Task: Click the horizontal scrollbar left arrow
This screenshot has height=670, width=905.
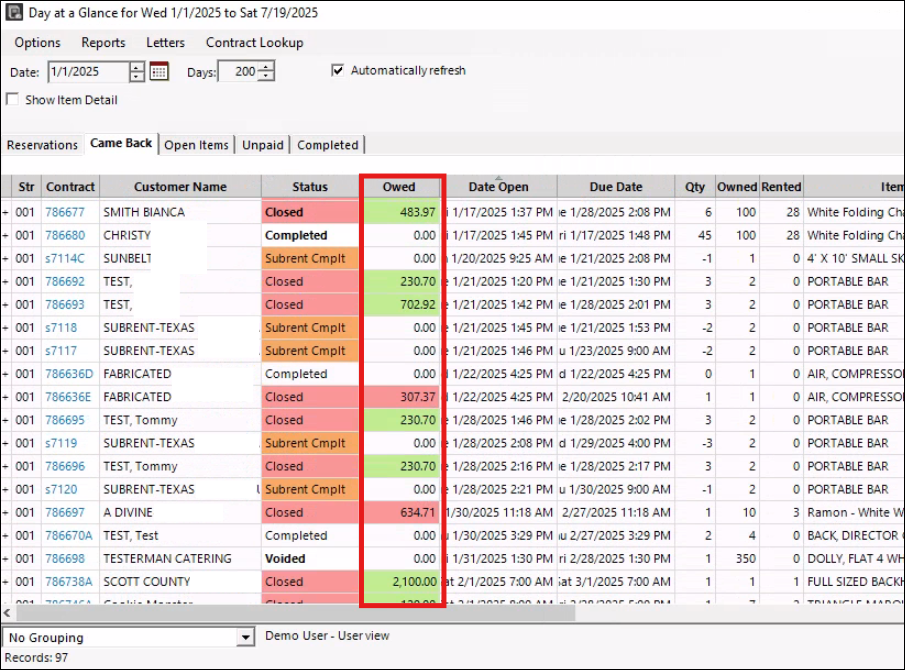Action: point(8,614)
